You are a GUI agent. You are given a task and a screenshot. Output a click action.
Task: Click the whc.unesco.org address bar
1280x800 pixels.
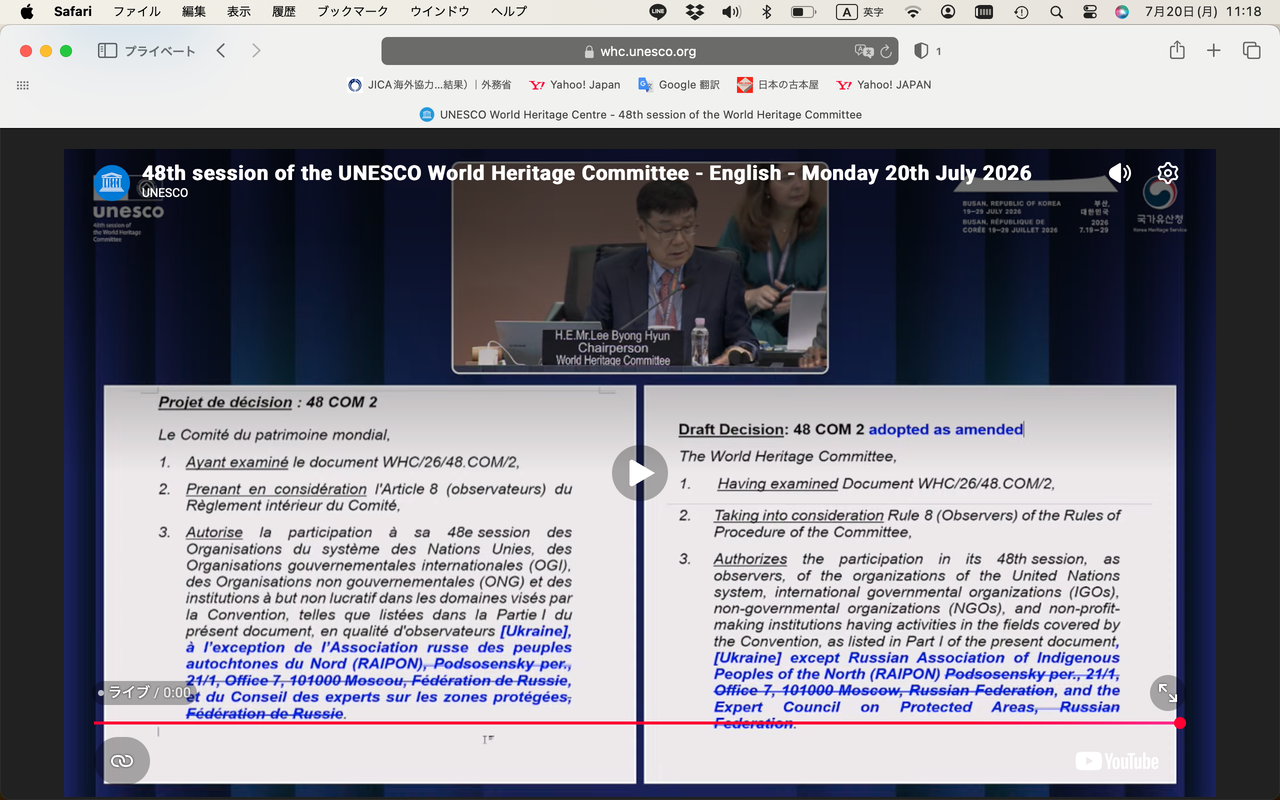(x=640, y=51)
